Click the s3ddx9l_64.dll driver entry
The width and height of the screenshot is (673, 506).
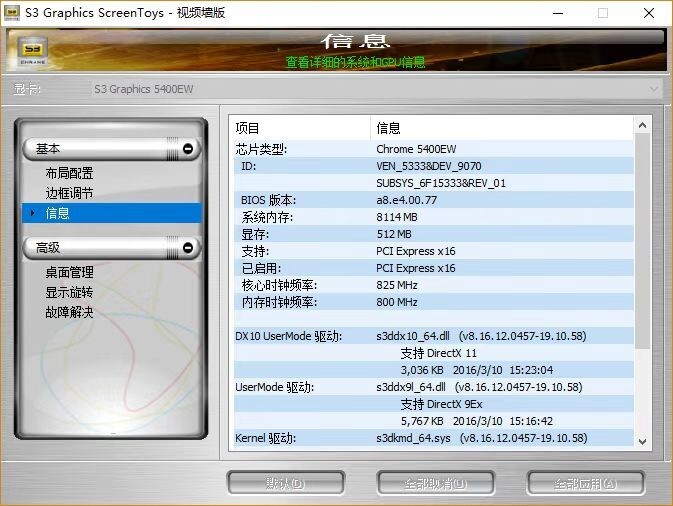[x=479, y=387]
